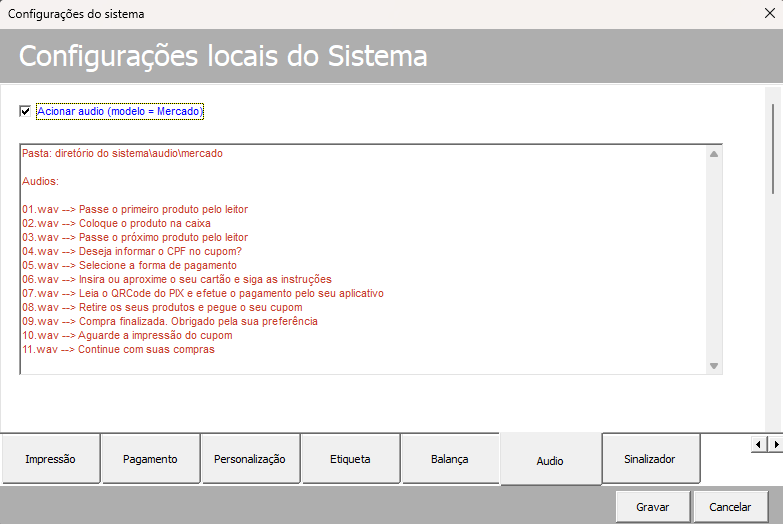The width and height of the screenshot is (783, 524).
Task: Close the Configurações do sistema window
Action: point(770,13)
